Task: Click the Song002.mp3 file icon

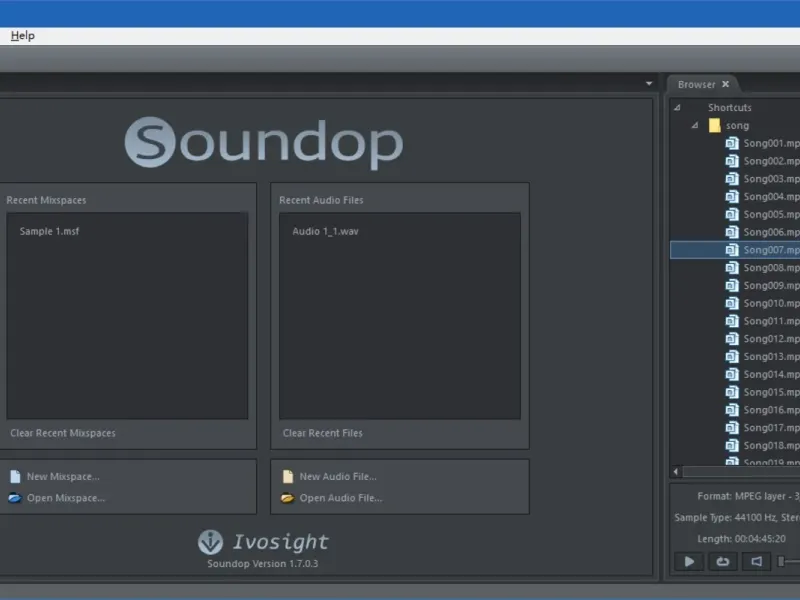Action: [732, 161]
